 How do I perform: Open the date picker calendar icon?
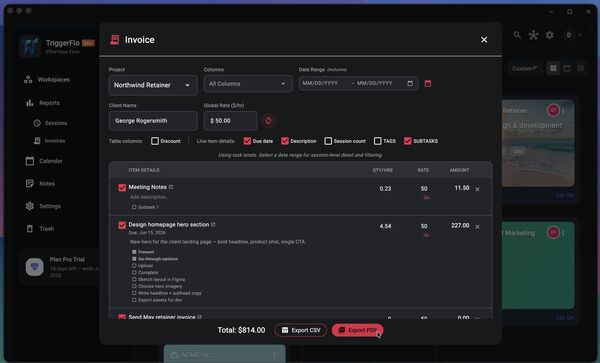[410, 83]
